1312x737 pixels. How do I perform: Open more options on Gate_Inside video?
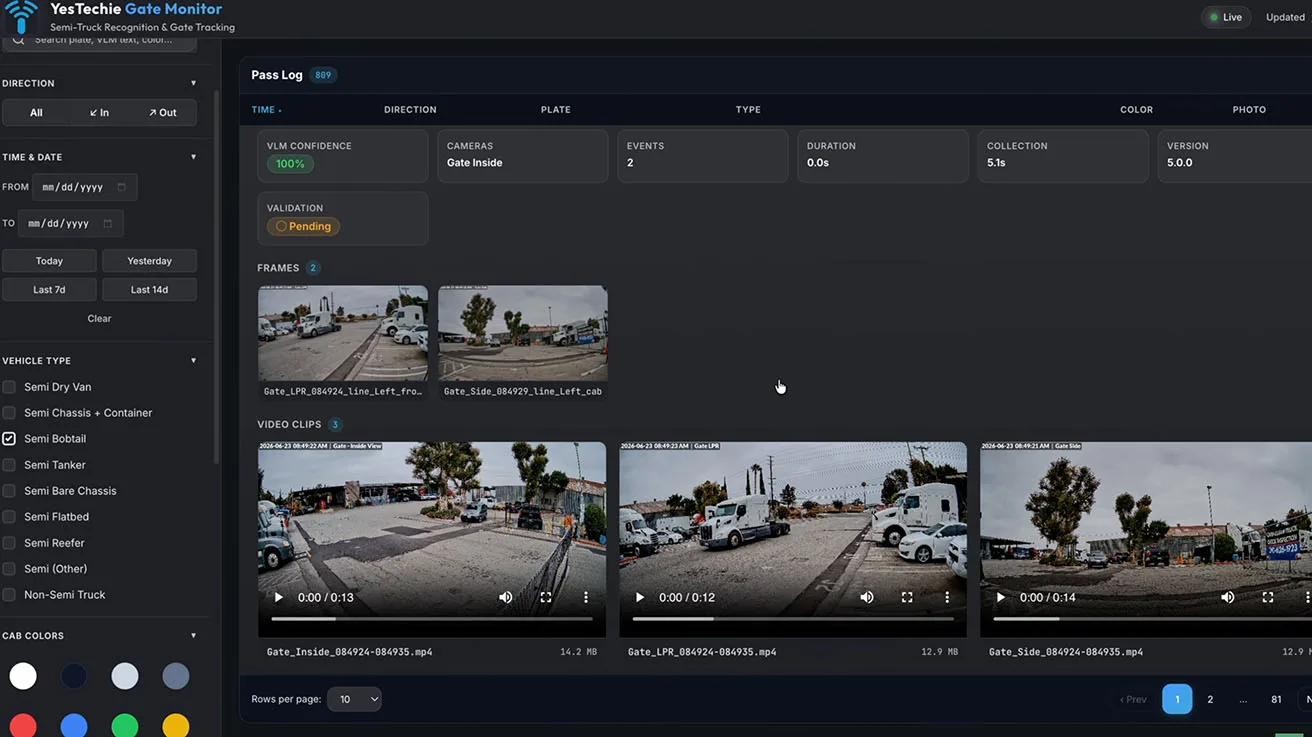[586, 597]
